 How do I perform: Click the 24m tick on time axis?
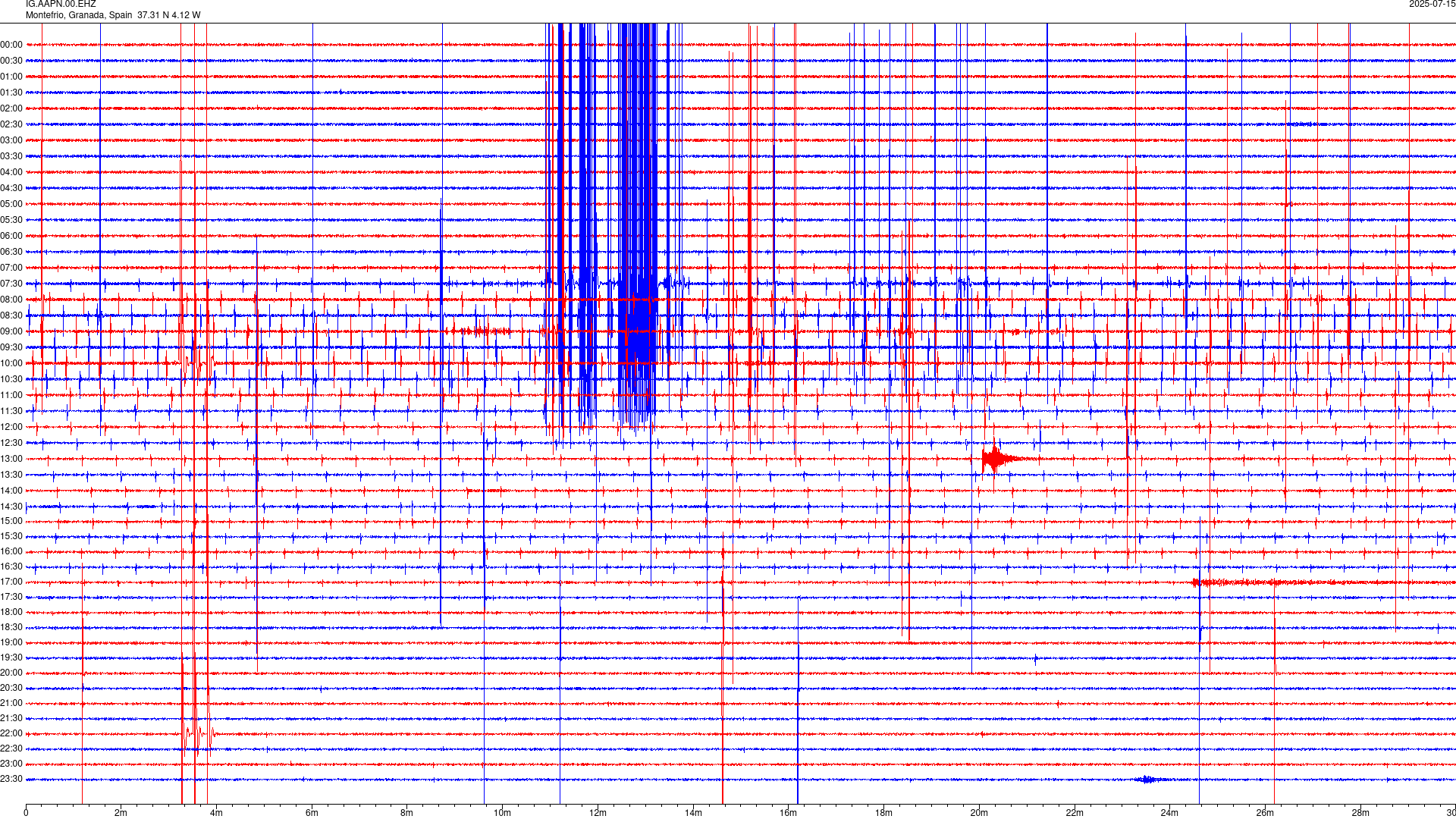click(1169, 813)
